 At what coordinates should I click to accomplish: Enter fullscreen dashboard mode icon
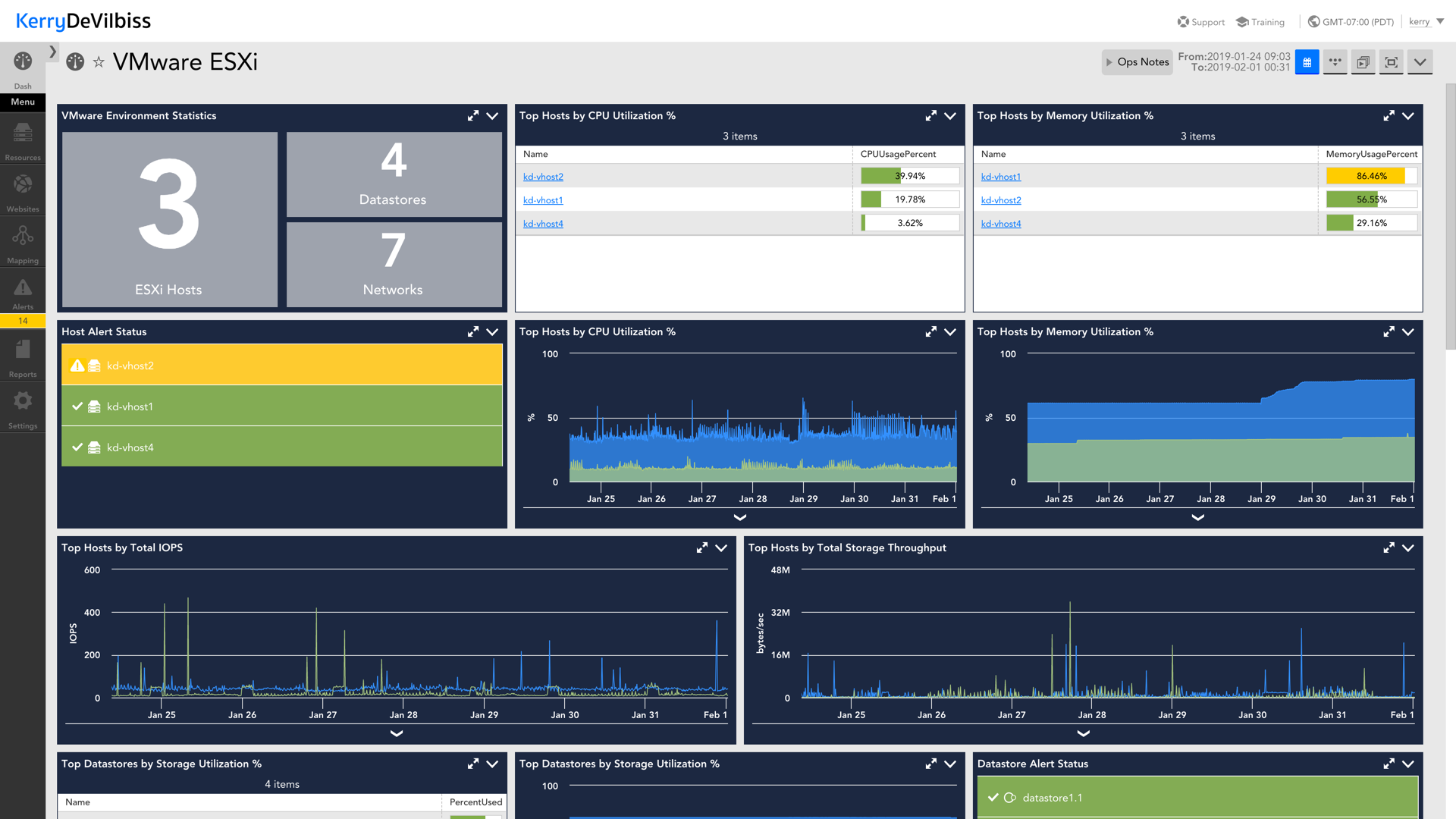point(1391,62)
